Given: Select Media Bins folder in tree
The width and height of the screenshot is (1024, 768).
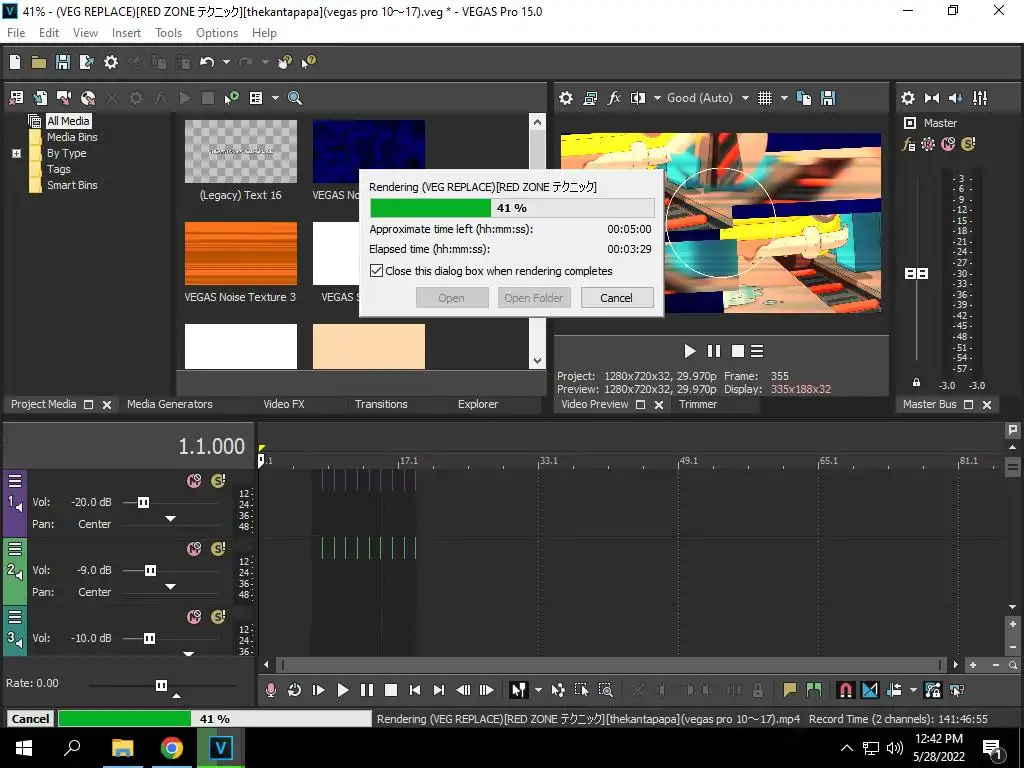Looking at the screenshot, I should tap(72, 137).
